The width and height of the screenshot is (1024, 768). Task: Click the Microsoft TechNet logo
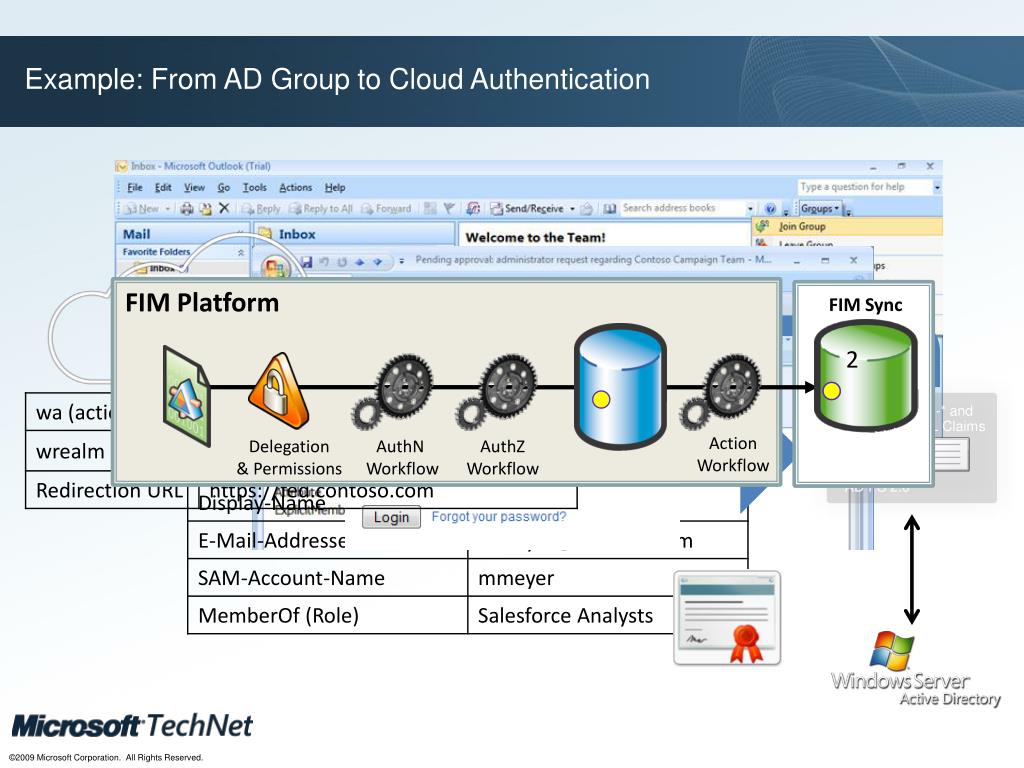coord(132,726)
